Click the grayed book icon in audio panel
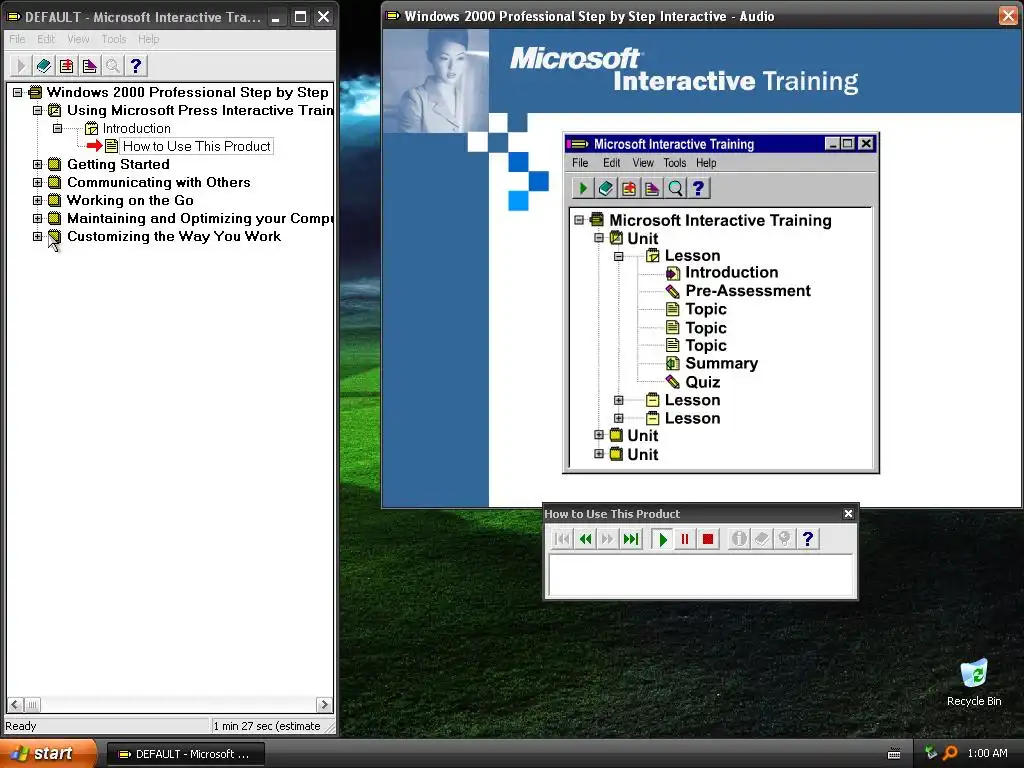The image size is (1024, 768). pyautogui.click(x=761, y=539)
